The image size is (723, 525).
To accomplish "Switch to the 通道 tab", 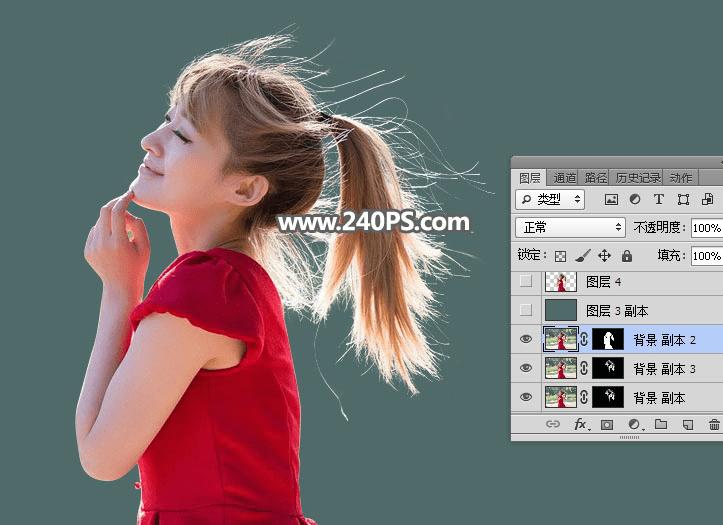I will pyautogui.click(x=564, y=178).
